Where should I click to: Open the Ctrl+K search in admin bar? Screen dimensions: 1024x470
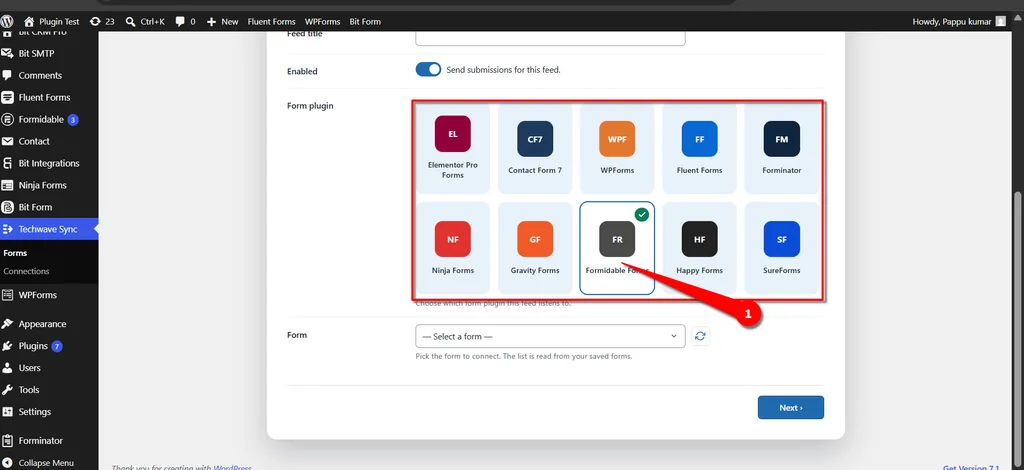pyautogui.click(x=144, y=22)
